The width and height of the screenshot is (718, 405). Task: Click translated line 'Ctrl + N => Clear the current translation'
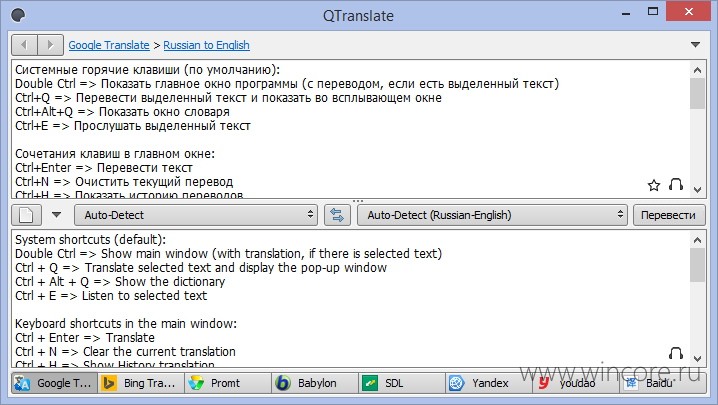click(x=125, y=352)
